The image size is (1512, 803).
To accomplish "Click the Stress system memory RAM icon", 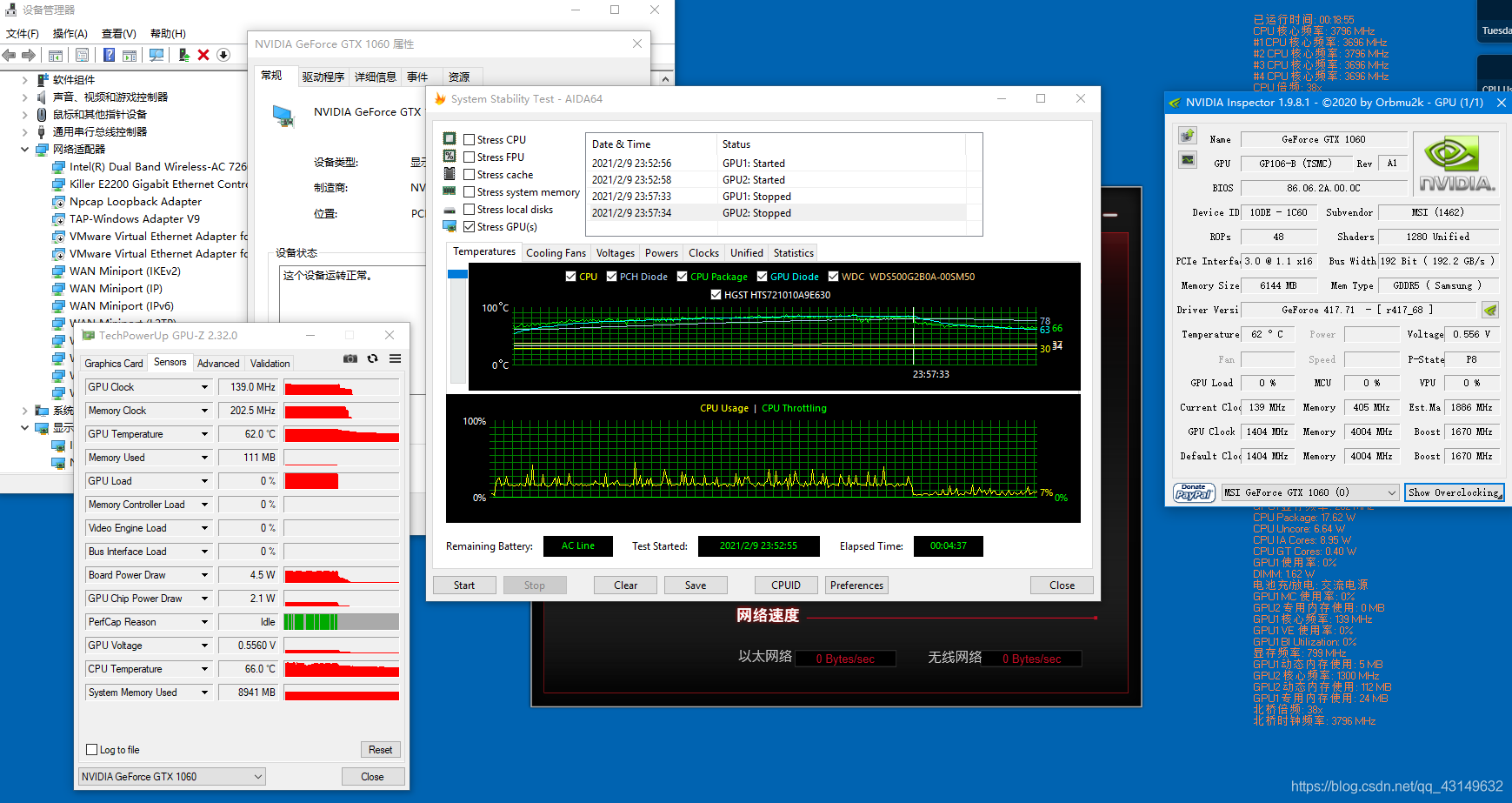I will pyautogui.click(x=450, y=191).
